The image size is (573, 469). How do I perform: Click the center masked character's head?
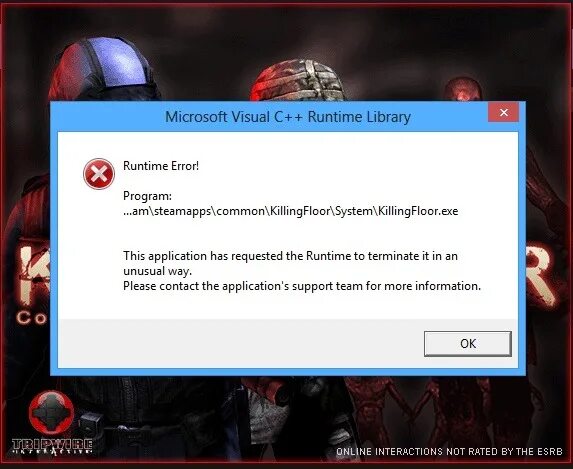click(x=298, y=80)
